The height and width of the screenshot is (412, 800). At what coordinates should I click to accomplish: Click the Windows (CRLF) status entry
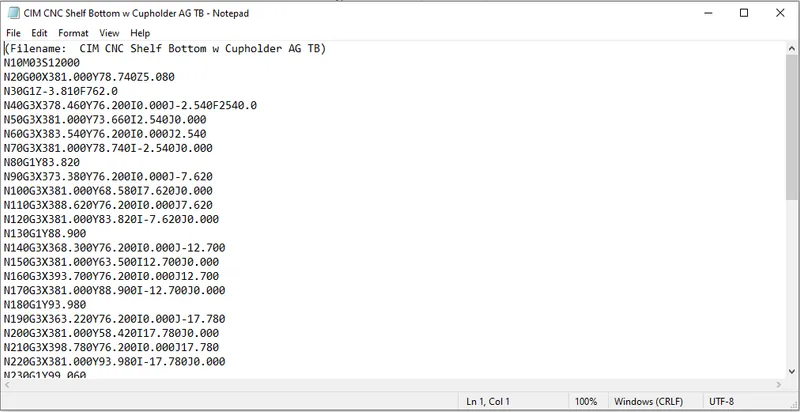point(648,402)
